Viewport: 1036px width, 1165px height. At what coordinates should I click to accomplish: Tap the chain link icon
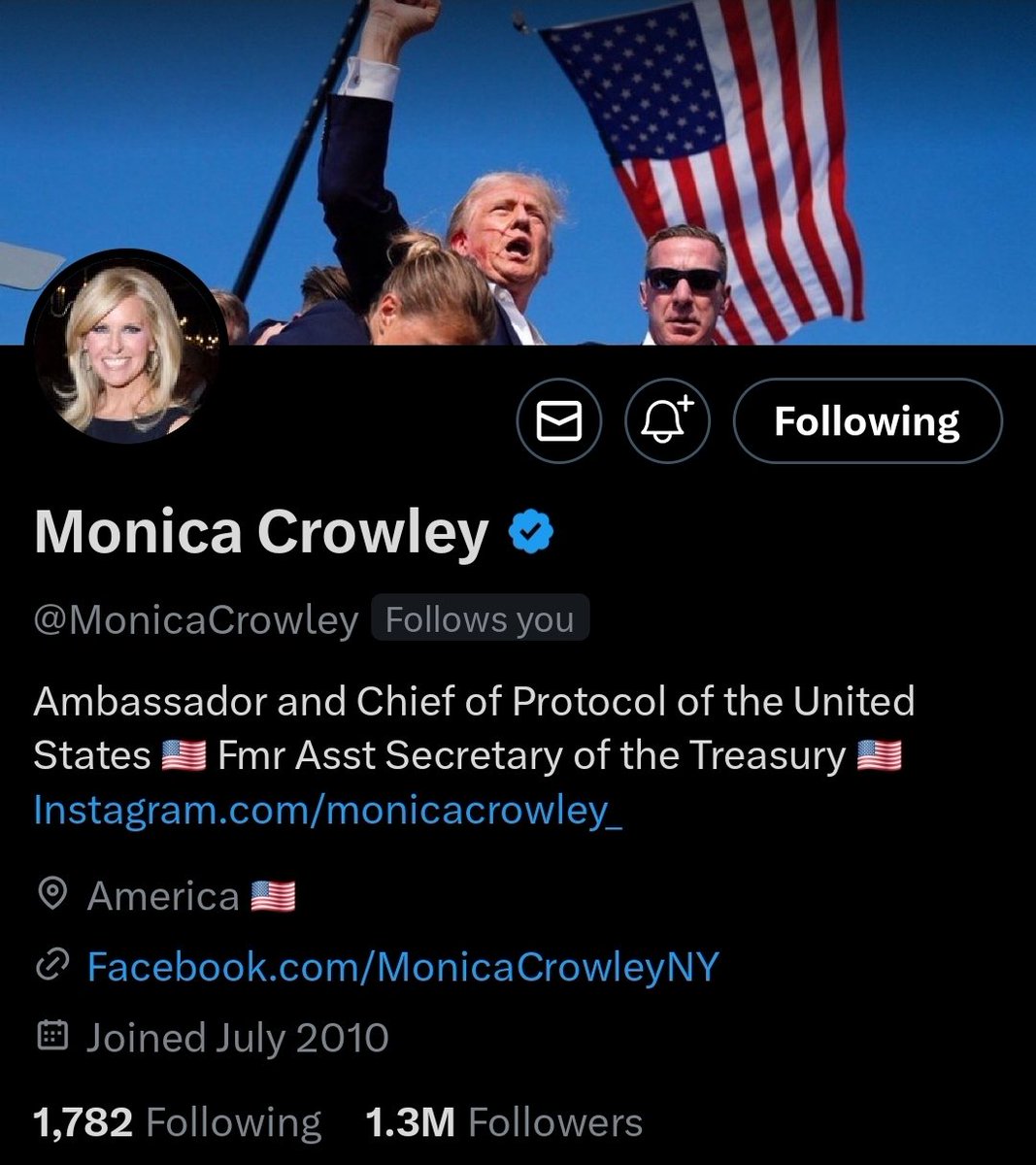click(51, 966)
